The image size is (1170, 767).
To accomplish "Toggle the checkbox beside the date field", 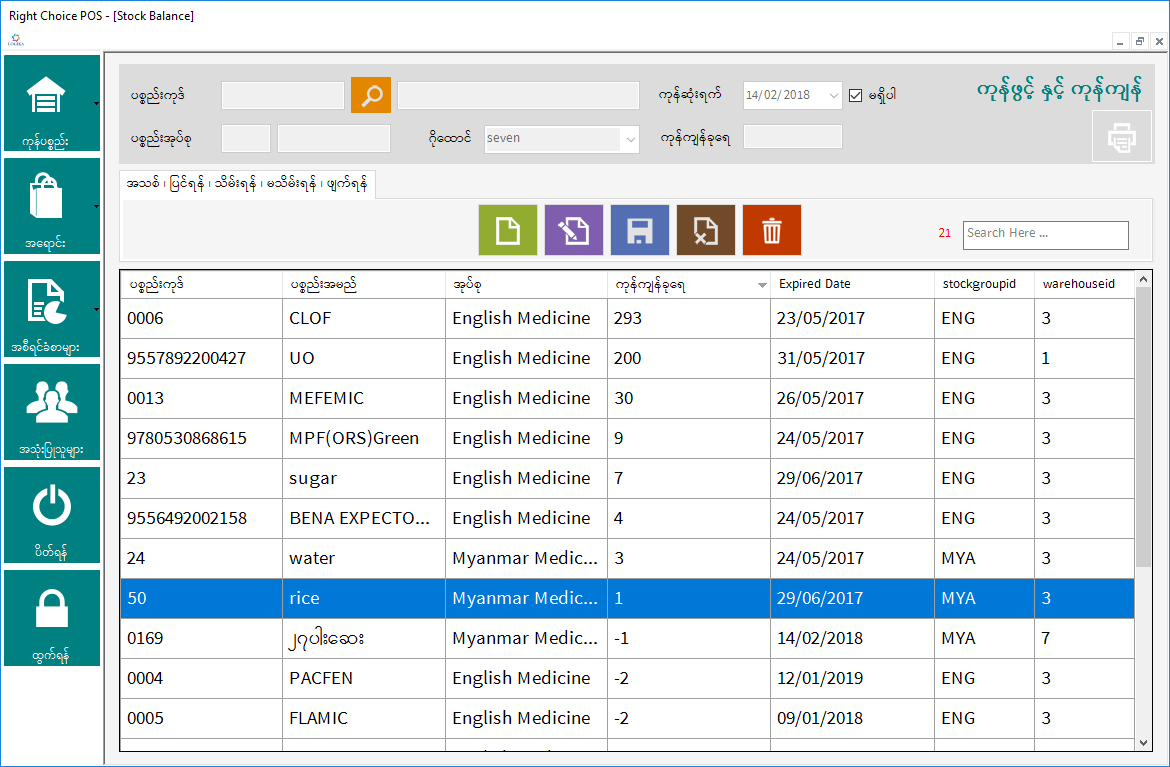I will (x=855, y=96).
